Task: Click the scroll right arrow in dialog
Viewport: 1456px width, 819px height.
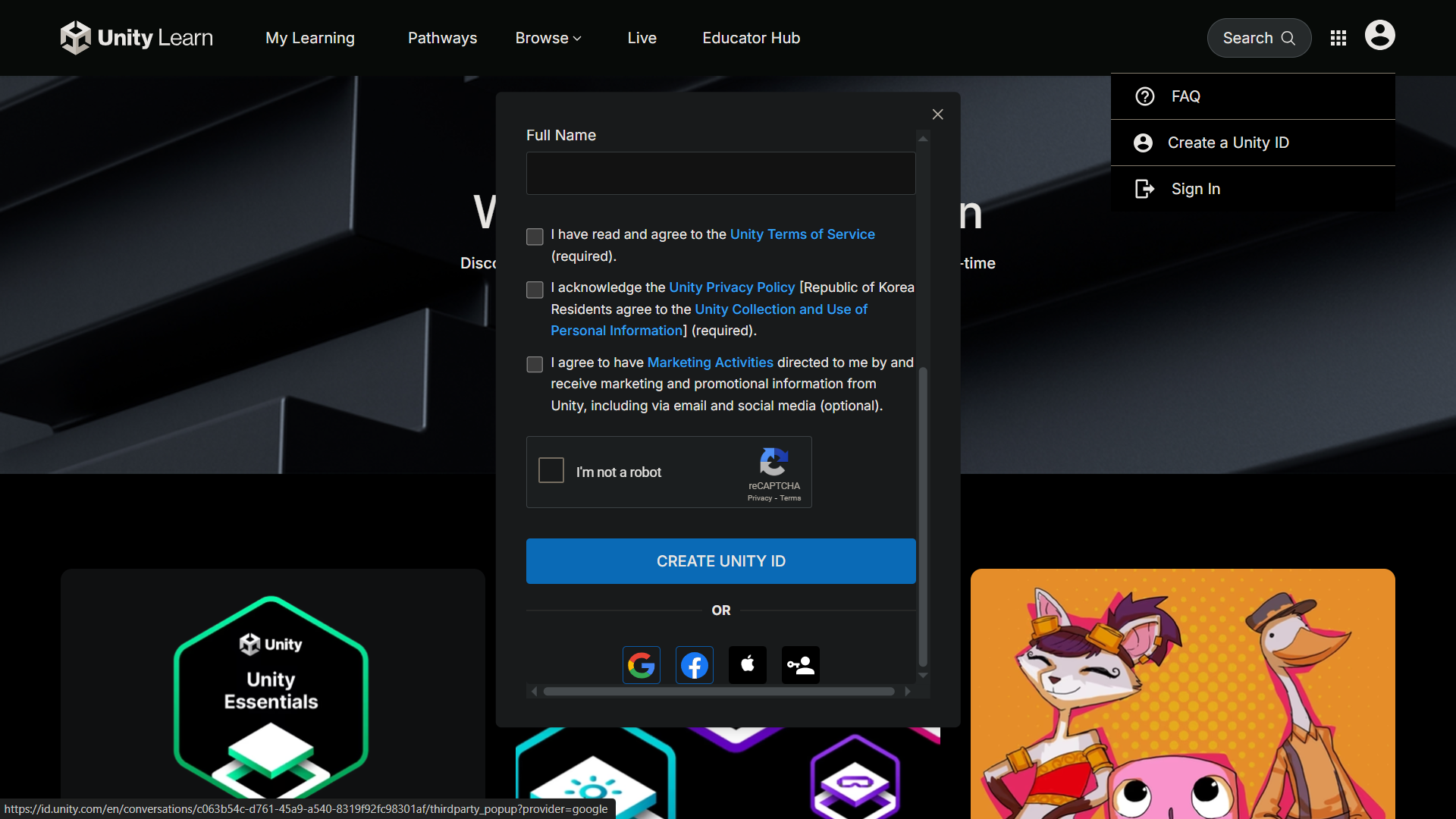Action: point(908,692)
